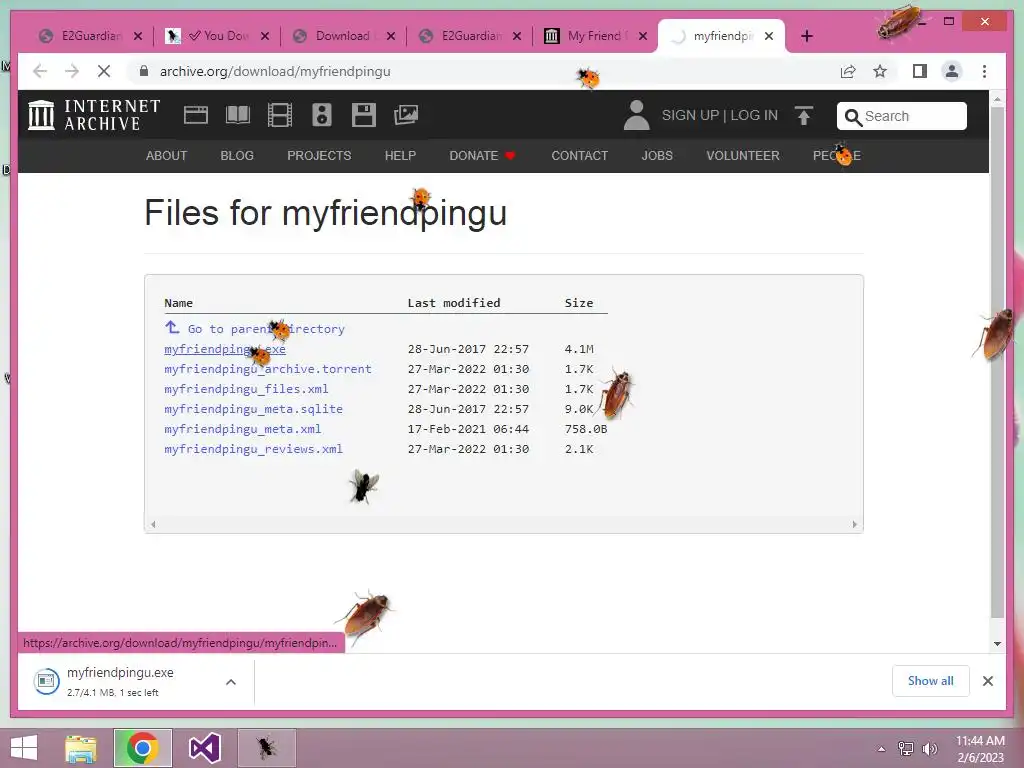Screen dimensions: 1024x768
Task: Open Chrome three-dot menu
Action: coord(984,71)
